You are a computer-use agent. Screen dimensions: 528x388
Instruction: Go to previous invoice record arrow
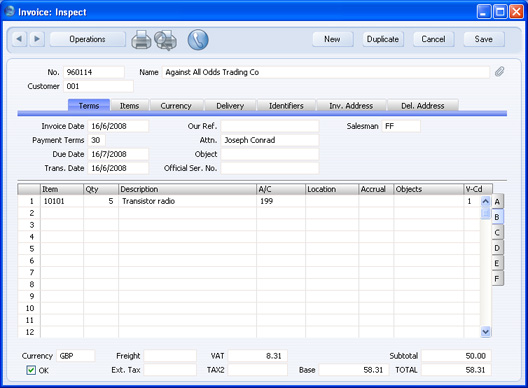point(19,39)
